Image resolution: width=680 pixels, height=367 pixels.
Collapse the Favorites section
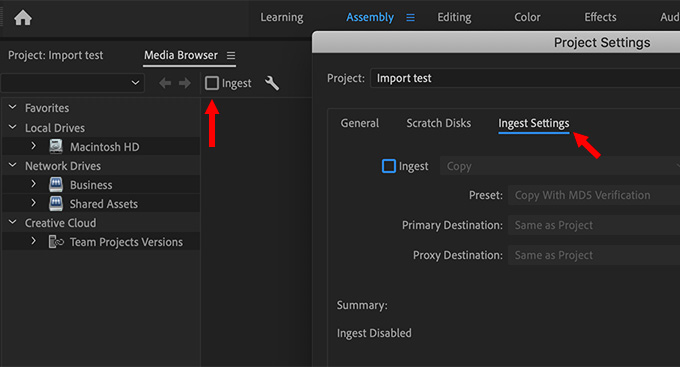[x=13, y=107]
